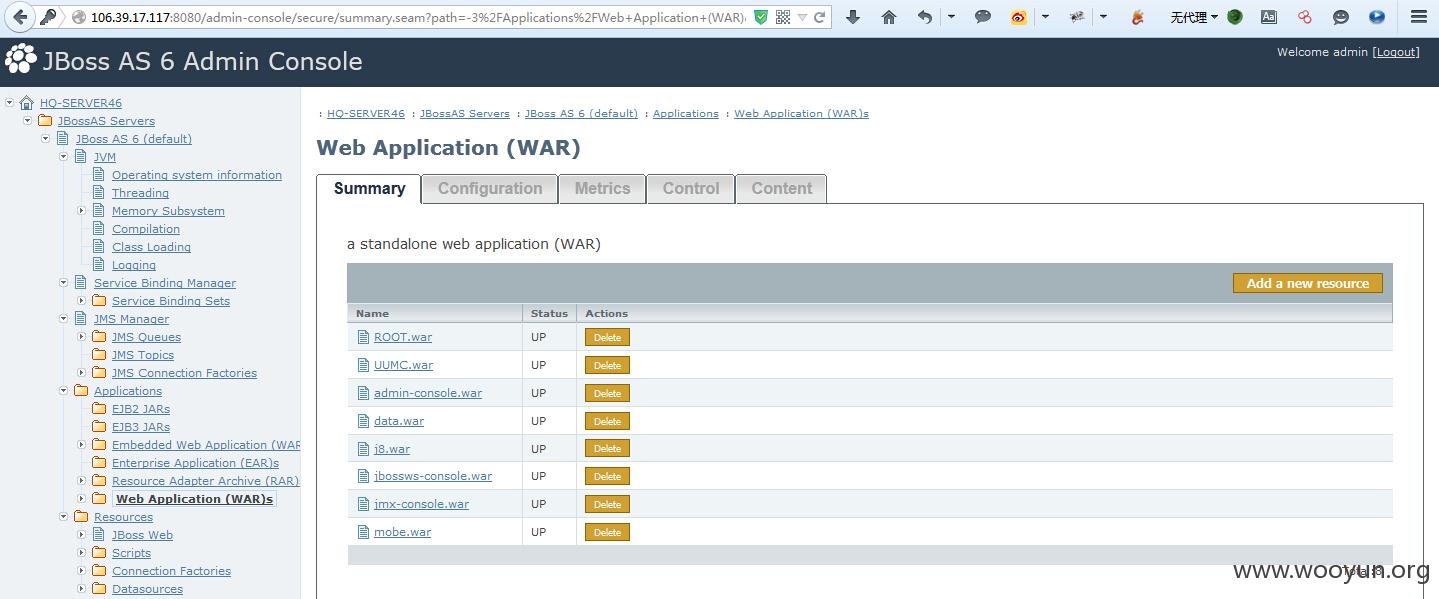Expand the Service Binding Sets node

pos(82,301)
